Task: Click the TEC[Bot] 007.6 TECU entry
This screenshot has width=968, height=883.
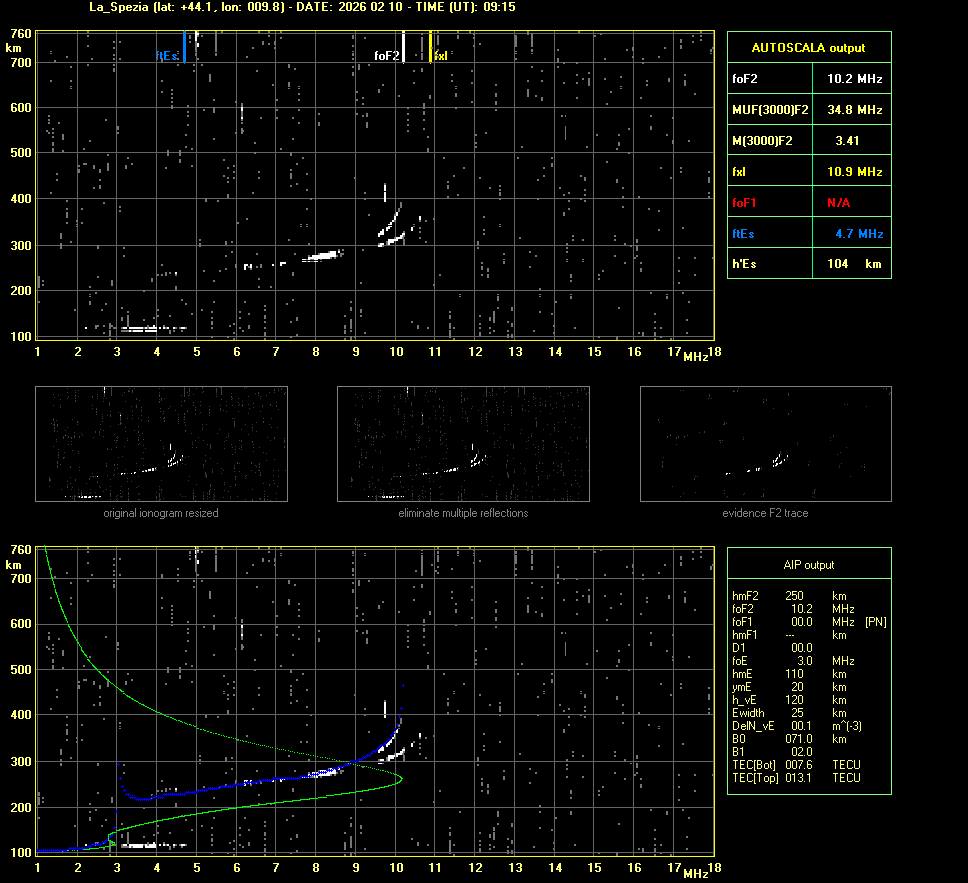Action: point(796,764)
